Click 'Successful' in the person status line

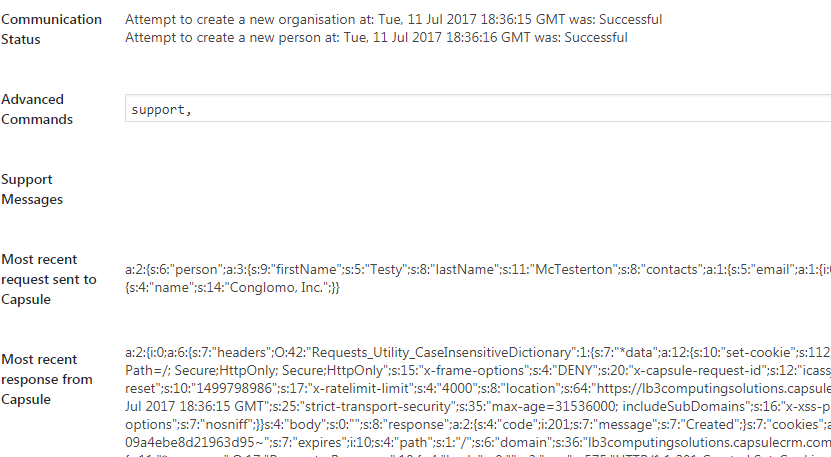[x=595, y=38]
